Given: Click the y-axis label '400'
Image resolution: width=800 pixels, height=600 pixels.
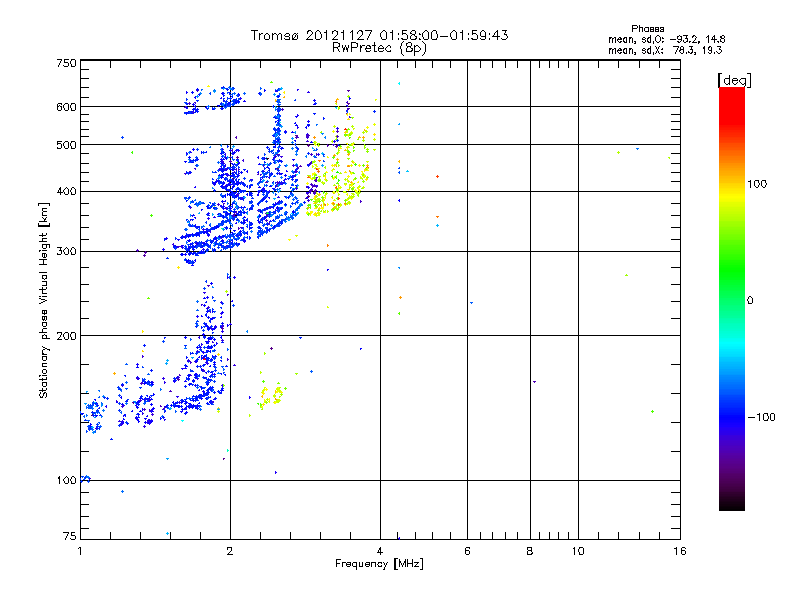Looking at the screenshot, I should pos(66,192).
